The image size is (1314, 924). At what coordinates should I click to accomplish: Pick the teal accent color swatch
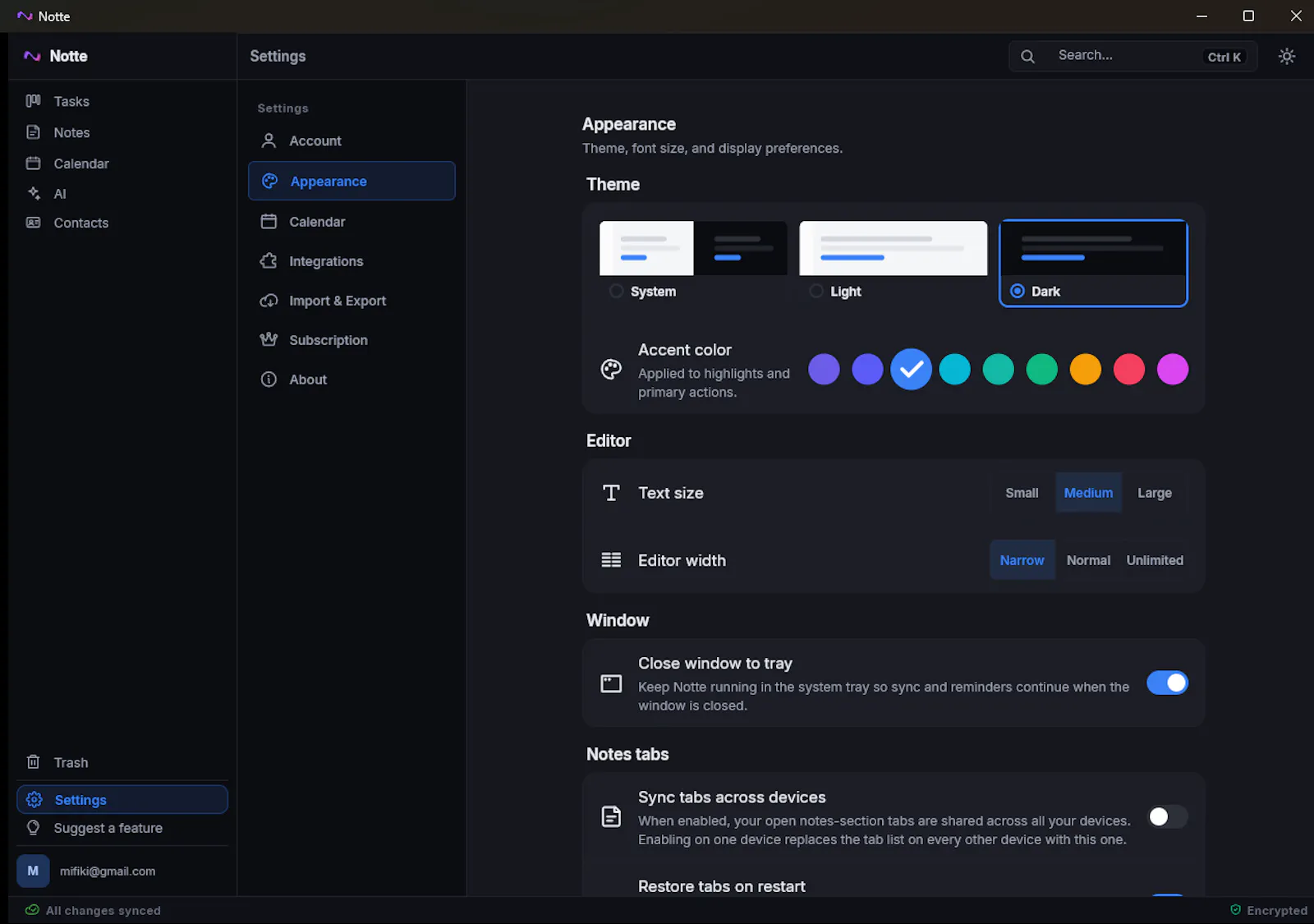pos(998,370)
